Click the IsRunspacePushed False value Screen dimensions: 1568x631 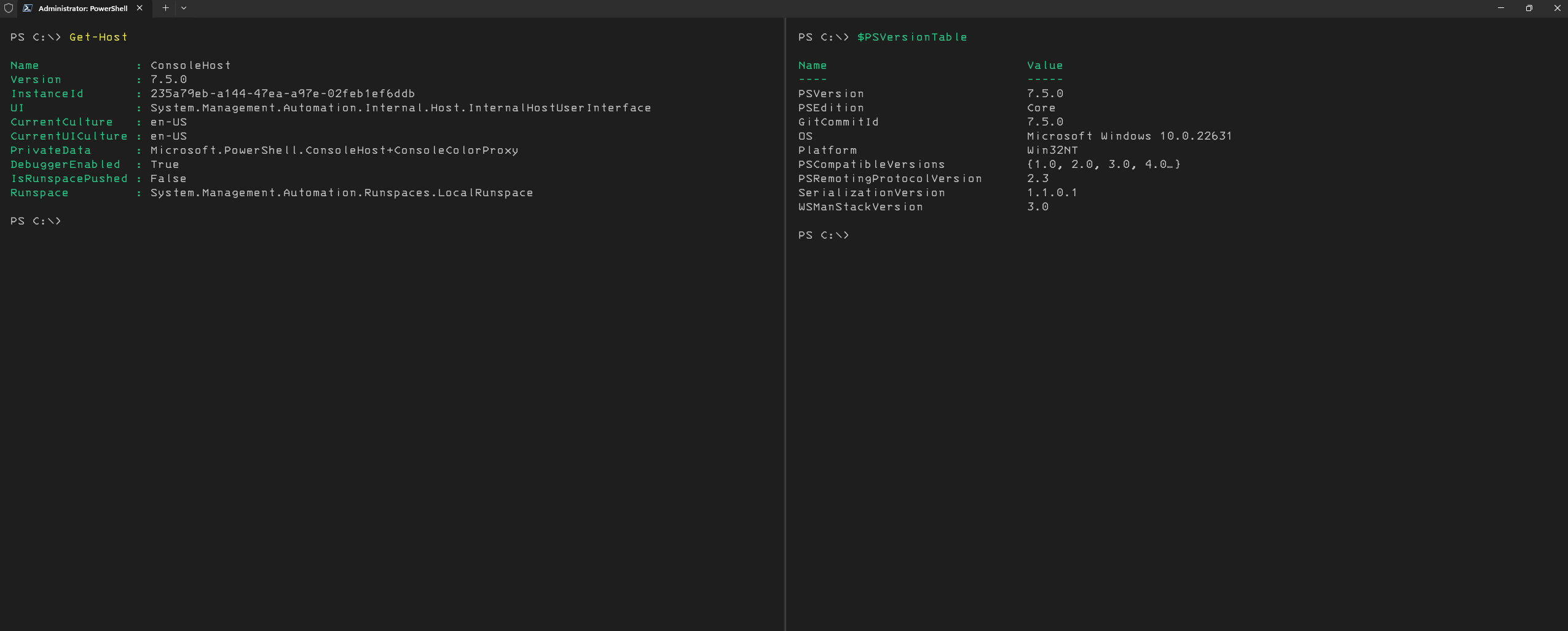tap(168, 178)
